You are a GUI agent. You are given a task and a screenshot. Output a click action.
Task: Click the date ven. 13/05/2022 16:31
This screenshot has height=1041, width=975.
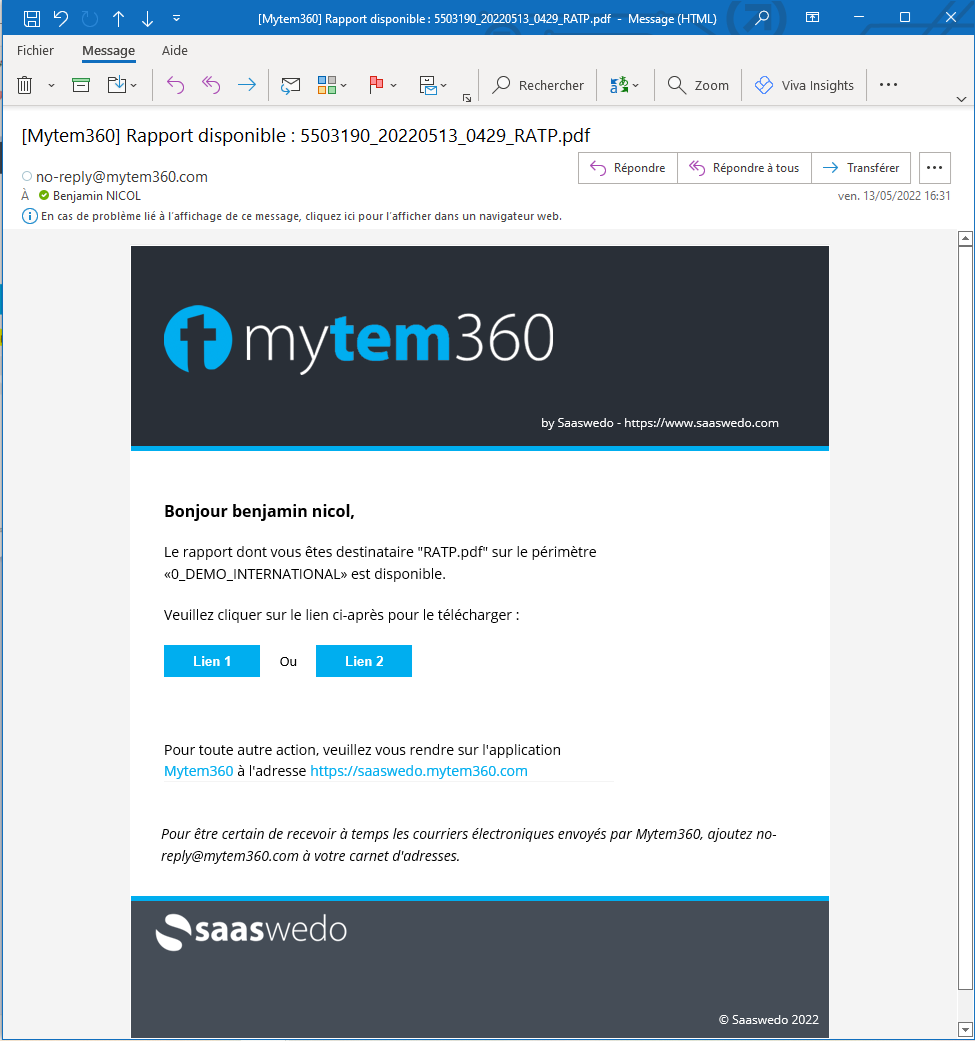tap(894, 196)
